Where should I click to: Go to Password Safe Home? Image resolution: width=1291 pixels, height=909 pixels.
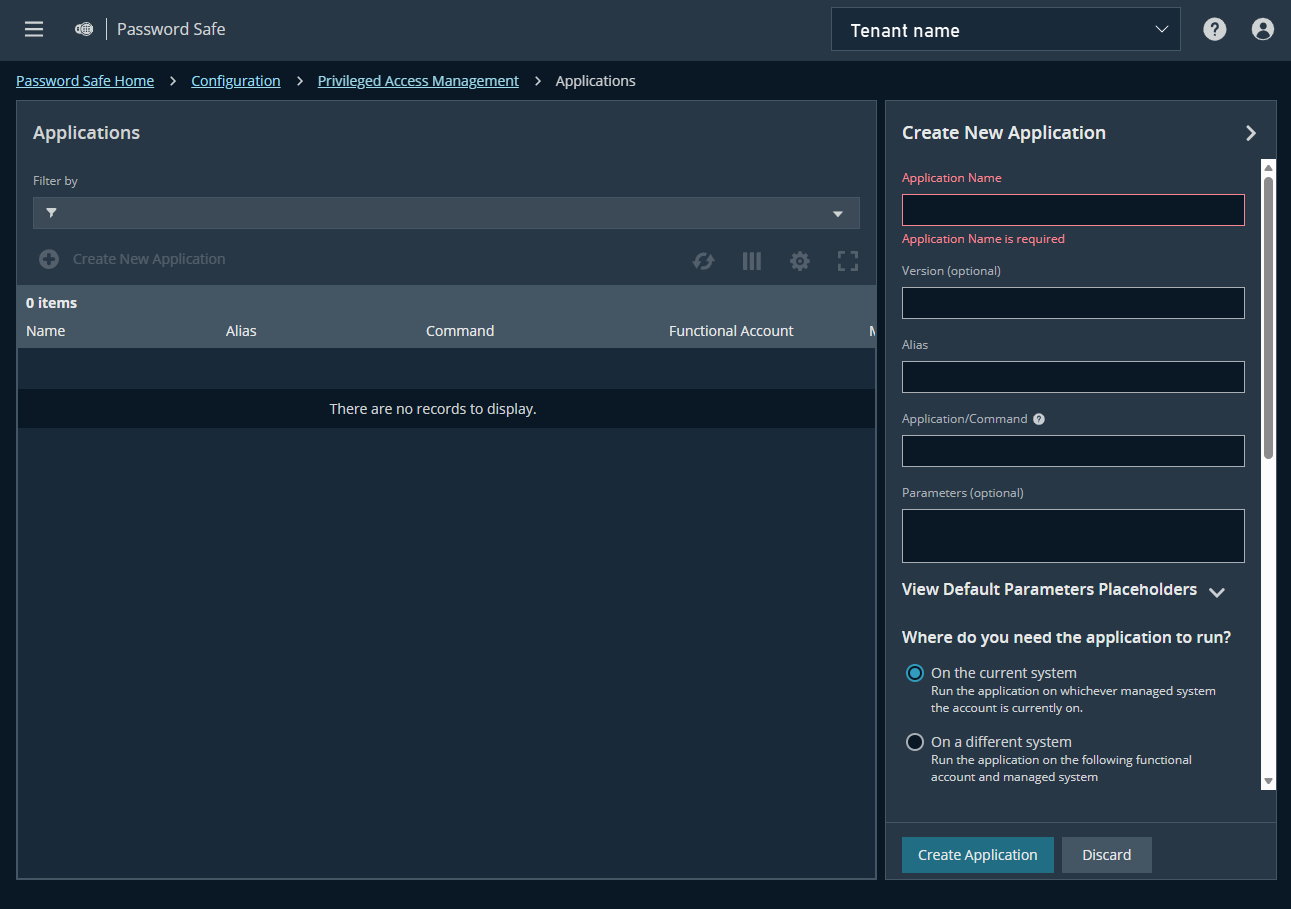click(x=85, y=80)
